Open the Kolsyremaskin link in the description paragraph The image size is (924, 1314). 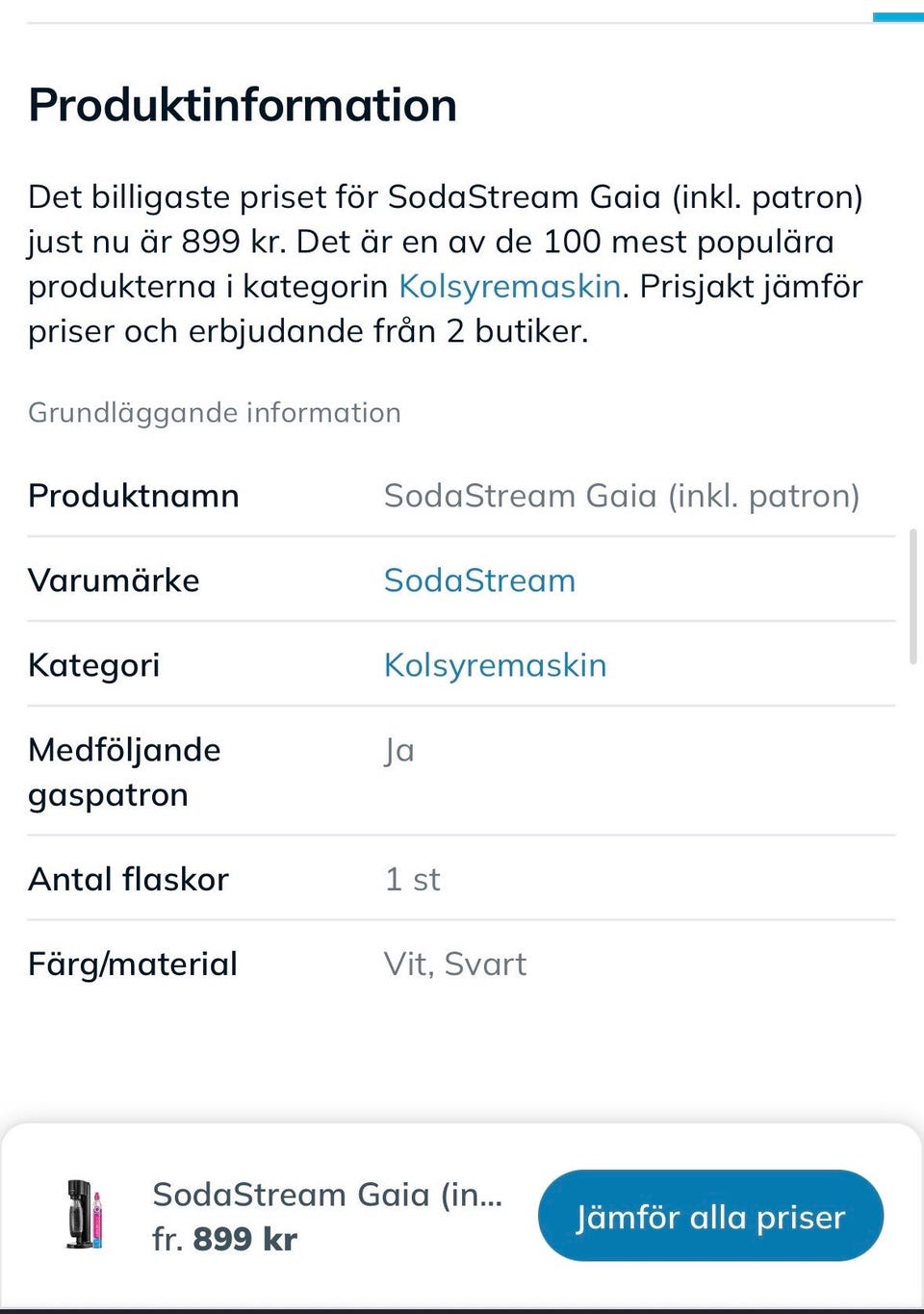click(509, 287)
